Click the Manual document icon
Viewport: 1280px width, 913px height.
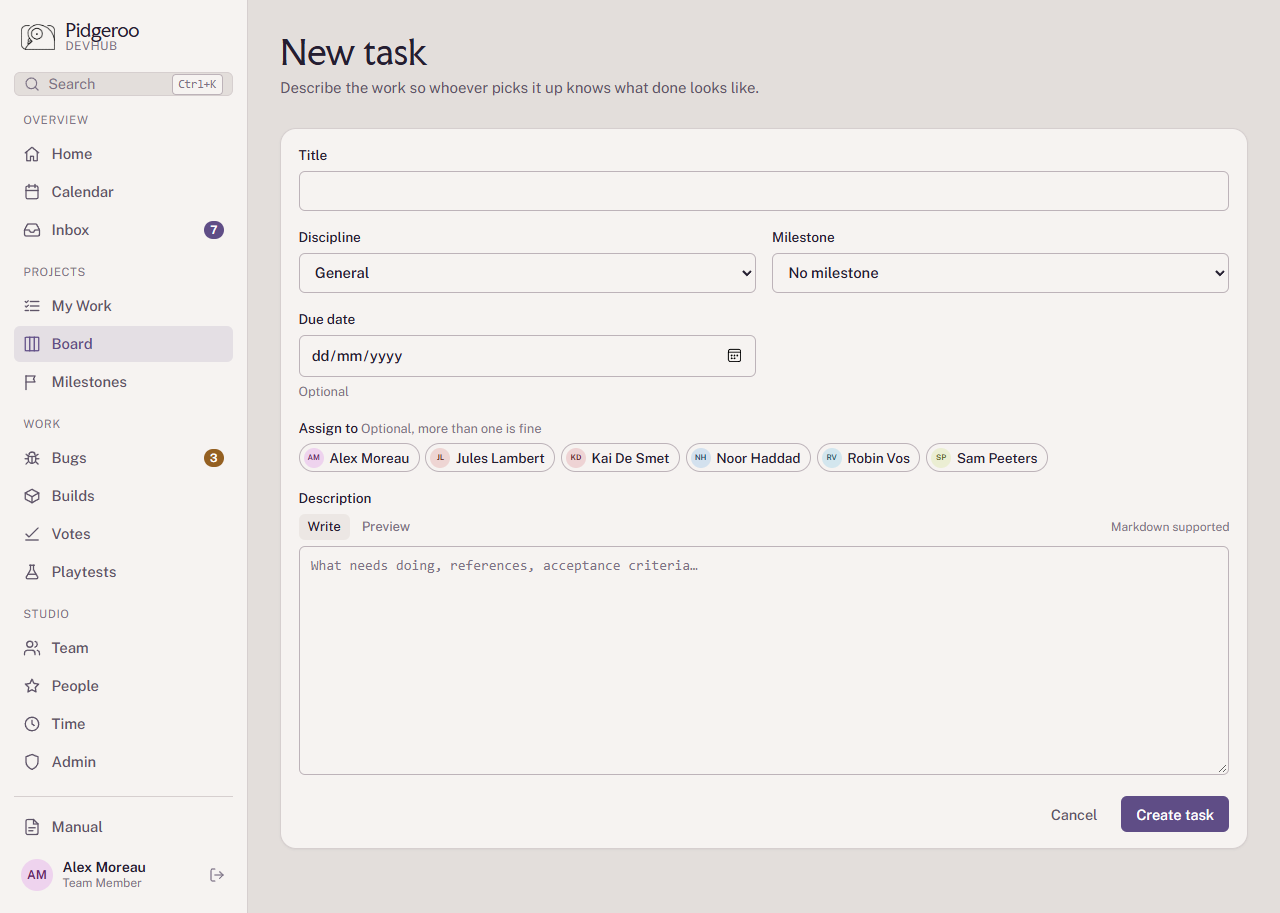pos(32,827)
